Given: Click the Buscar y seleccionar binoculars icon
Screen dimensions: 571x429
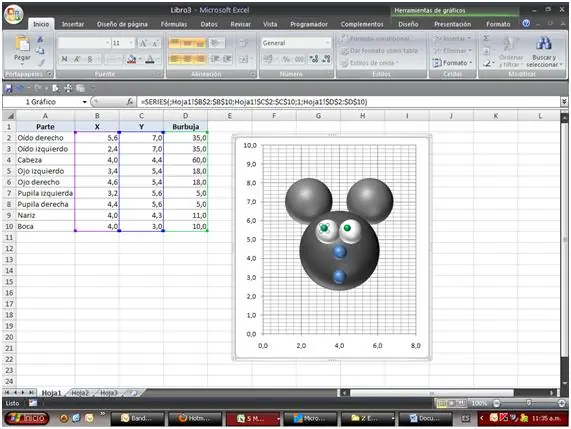Looking at the screenshot, I should 543,43.
